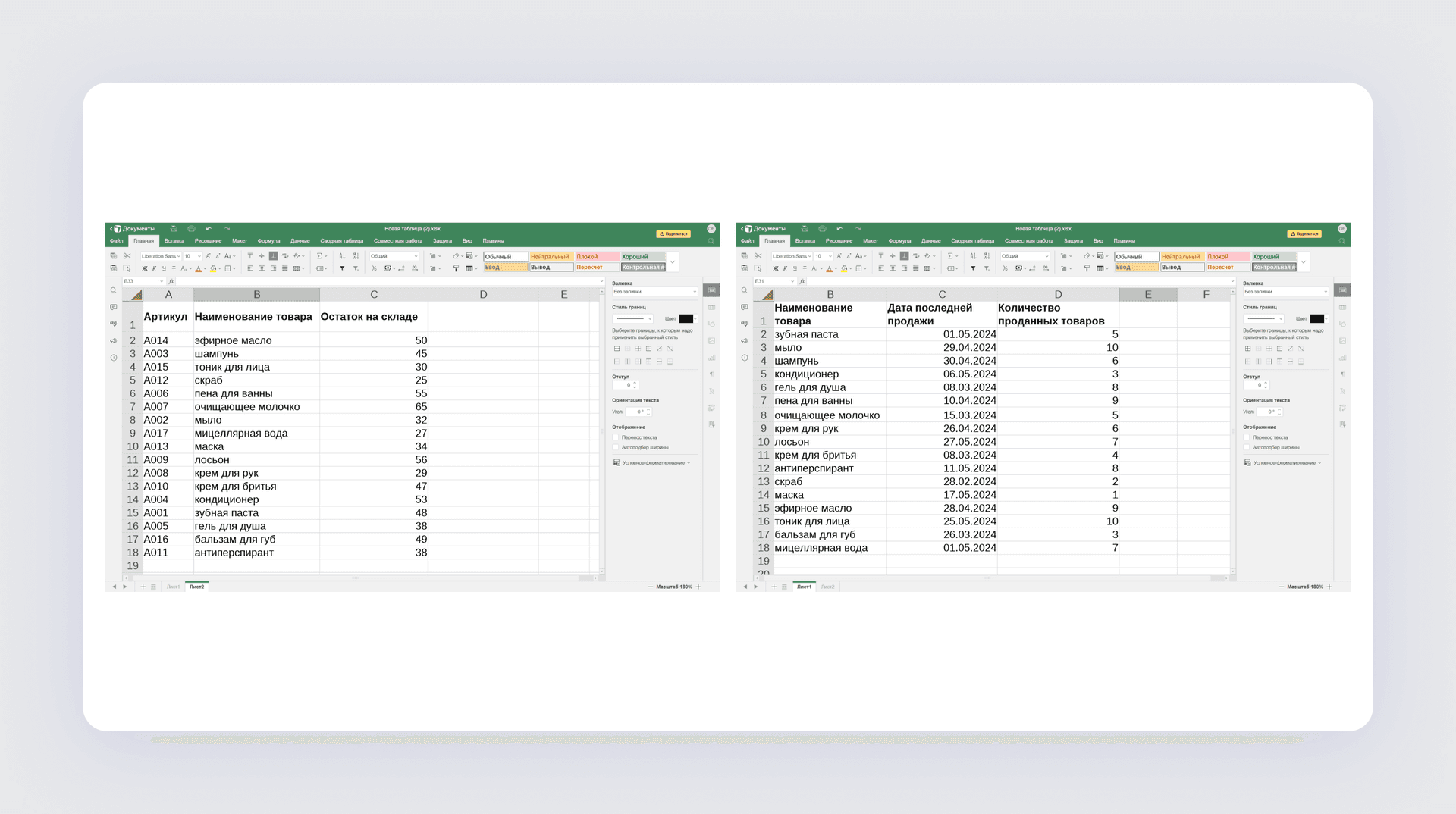Switch to Лист1 sheet tab in left window
This screenshot has width=1456, height=814.
pyautogui.click(x=174, y=587)
